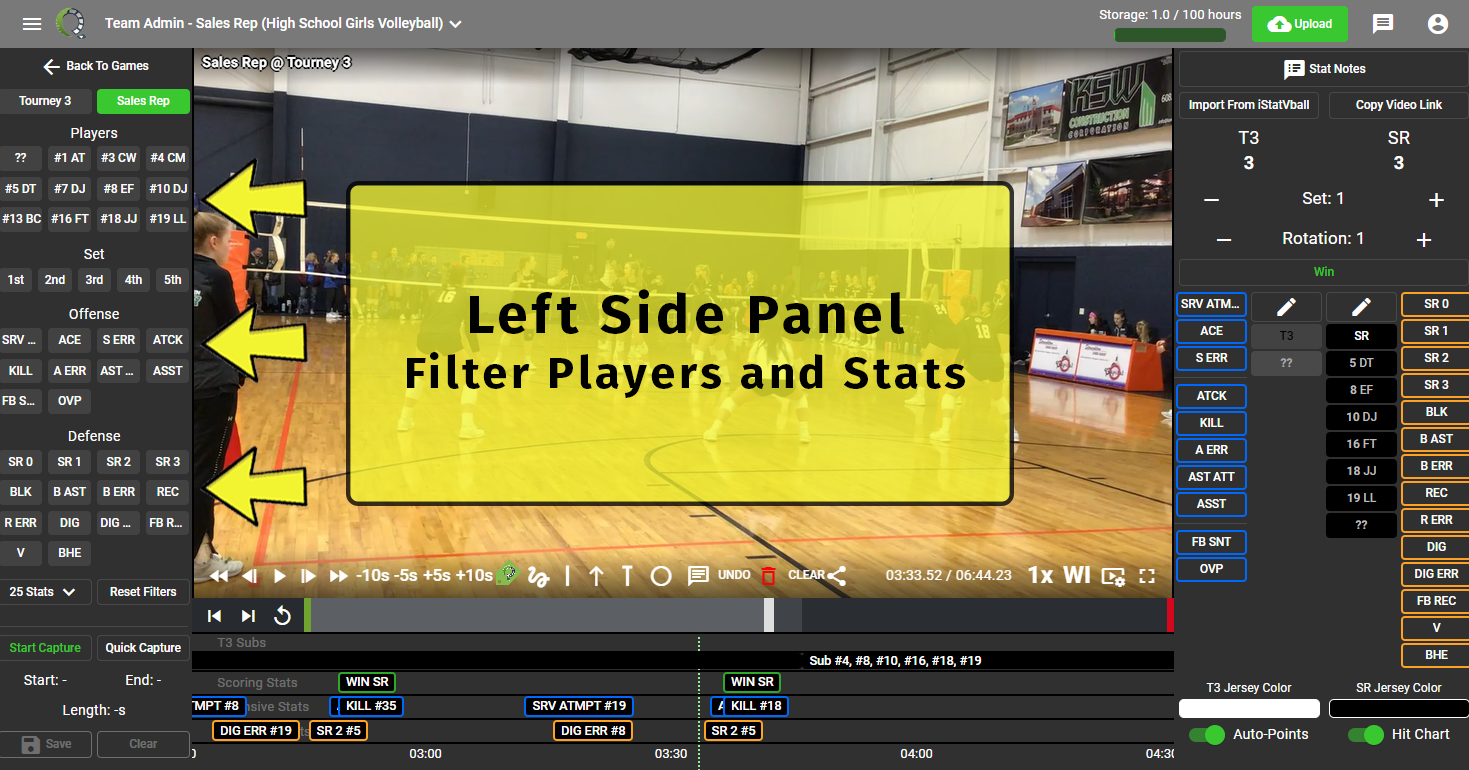Delete with the red trash icon
1469x770 pixels.
point(768,576)
